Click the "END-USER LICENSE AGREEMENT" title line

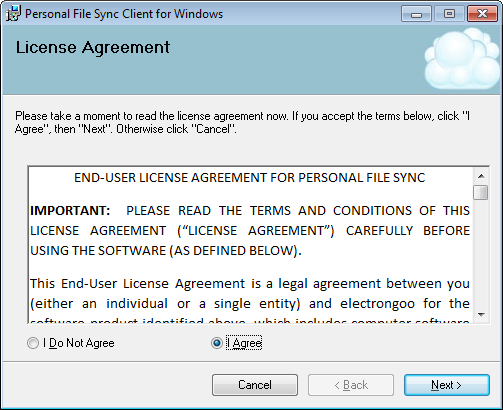tap(250, 178)
